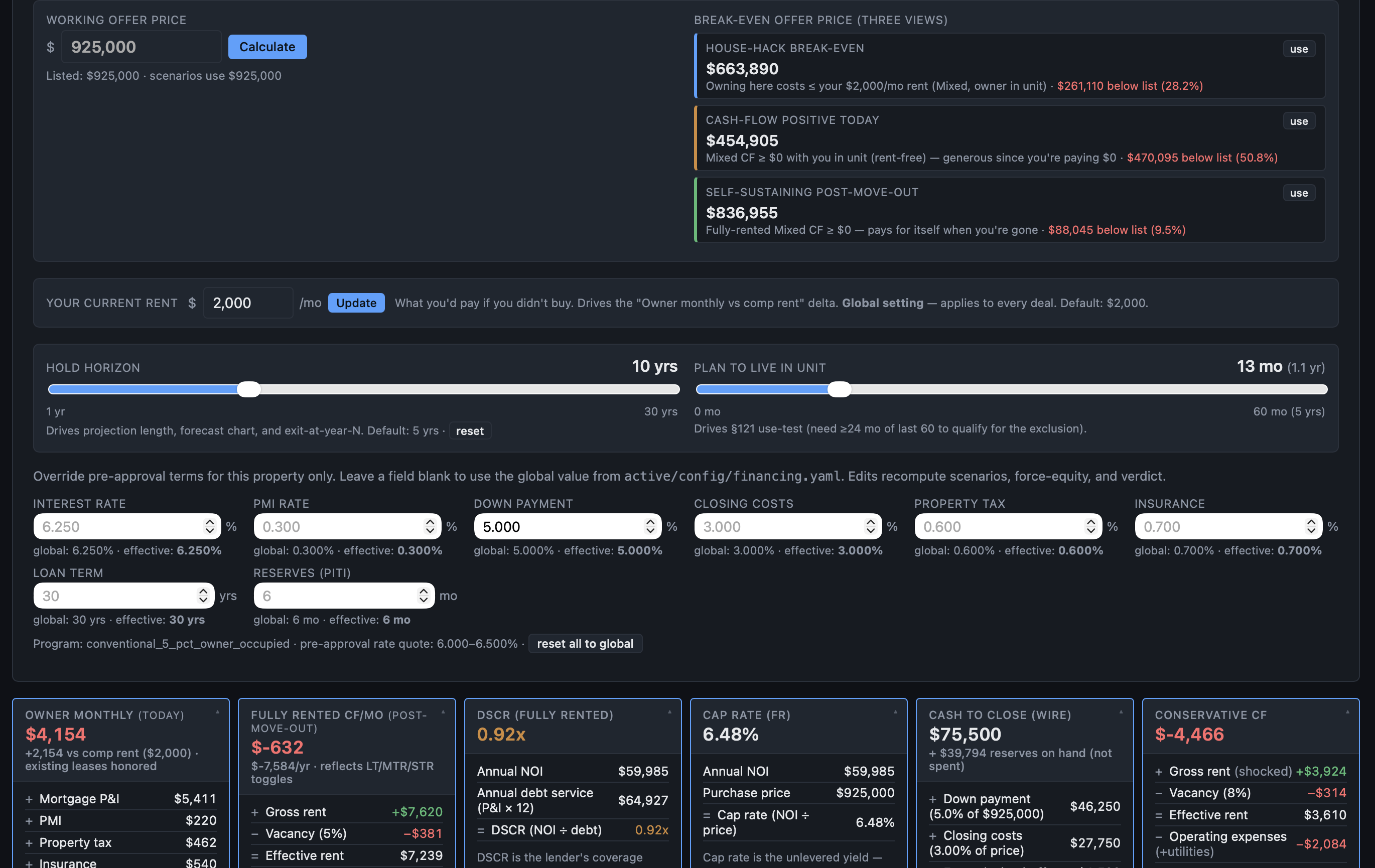This screenshot has width=1375, height=868.
Task: Use the Self-Sustaining Post-Move-Out price
Action: point(1299,193)
